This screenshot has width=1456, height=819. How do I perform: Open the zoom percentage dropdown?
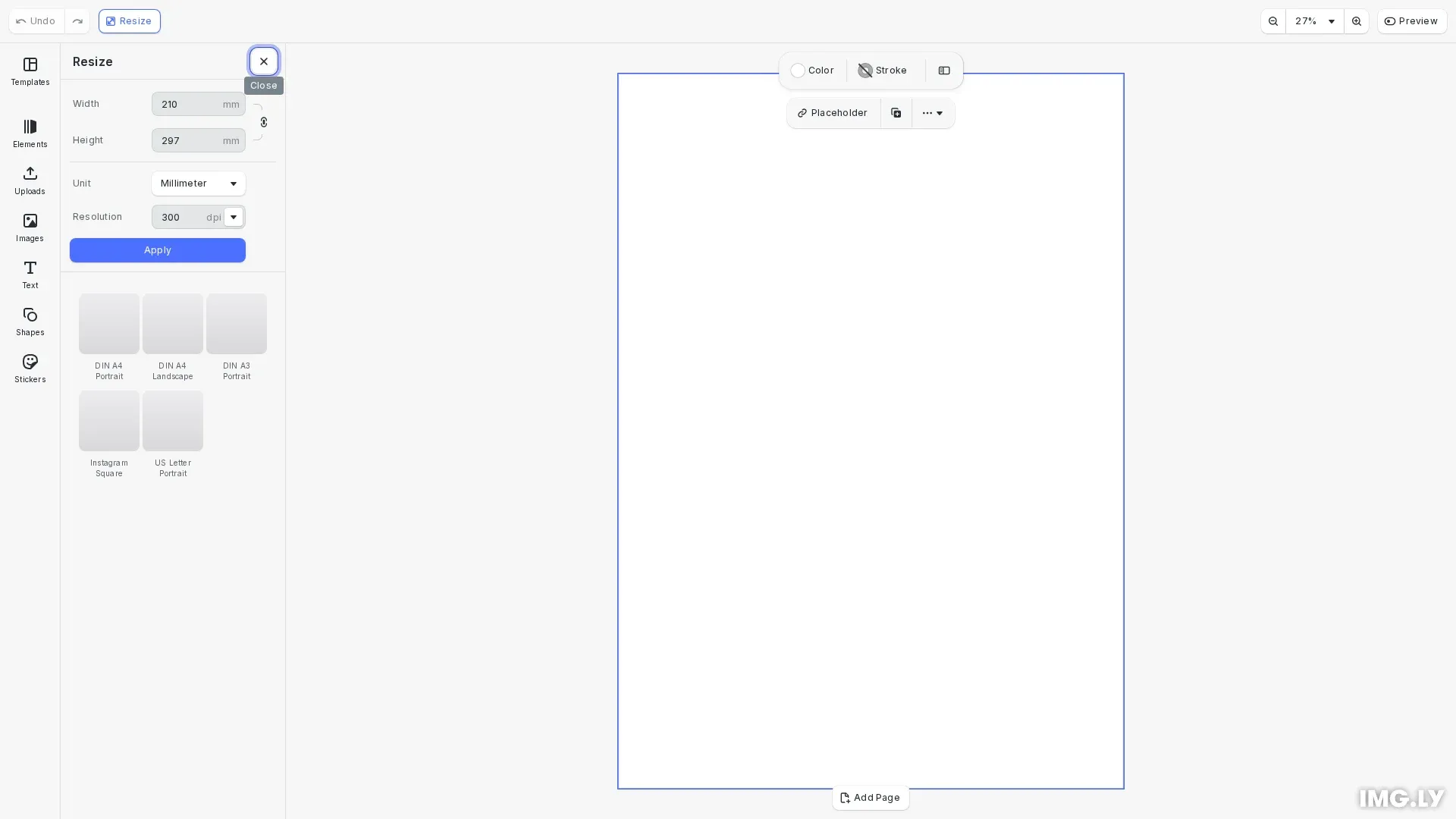pos(1315,21)
